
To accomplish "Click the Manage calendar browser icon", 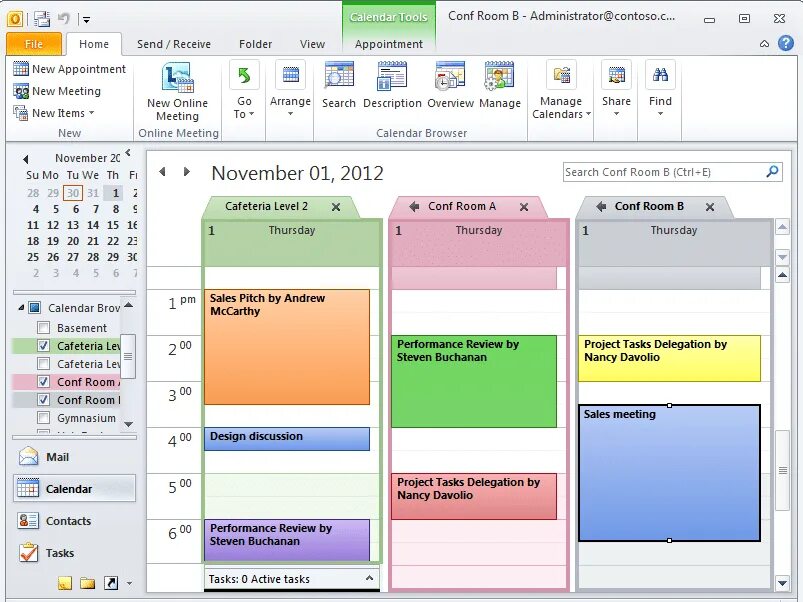I will pos(499,76).
